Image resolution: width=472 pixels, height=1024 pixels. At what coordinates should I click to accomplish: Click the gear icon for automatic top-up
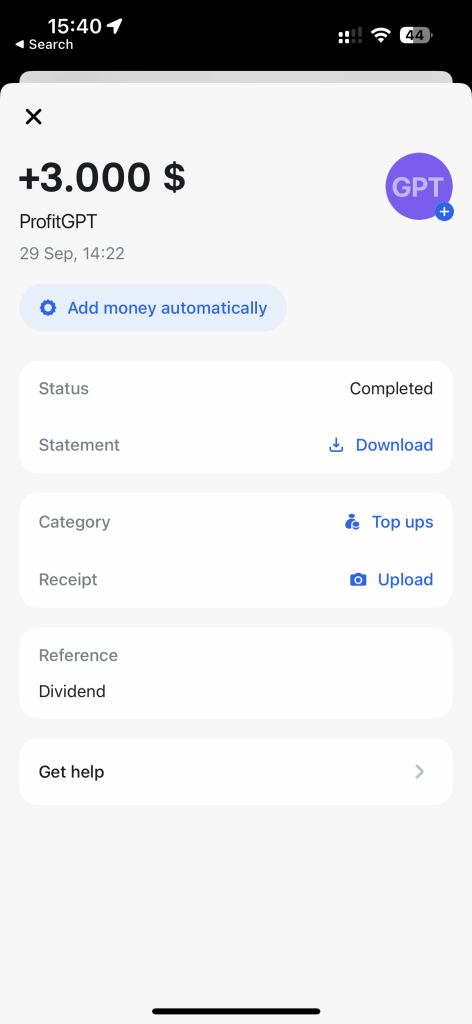pos(48,308)
